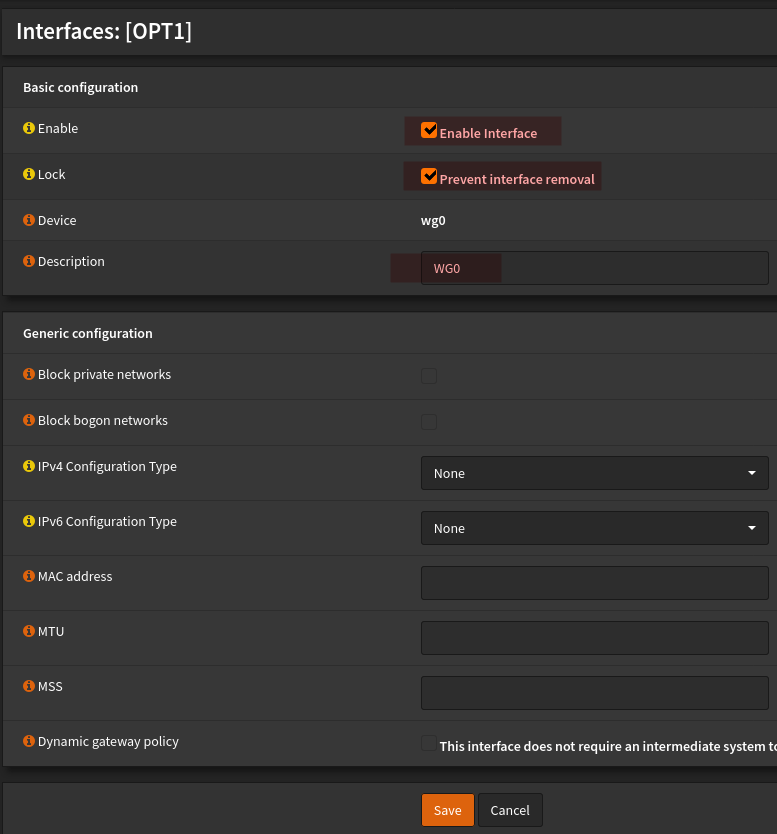The image size is (777, 834).
Task: Click info icon beside MAC address
Action: click(29, 577)
